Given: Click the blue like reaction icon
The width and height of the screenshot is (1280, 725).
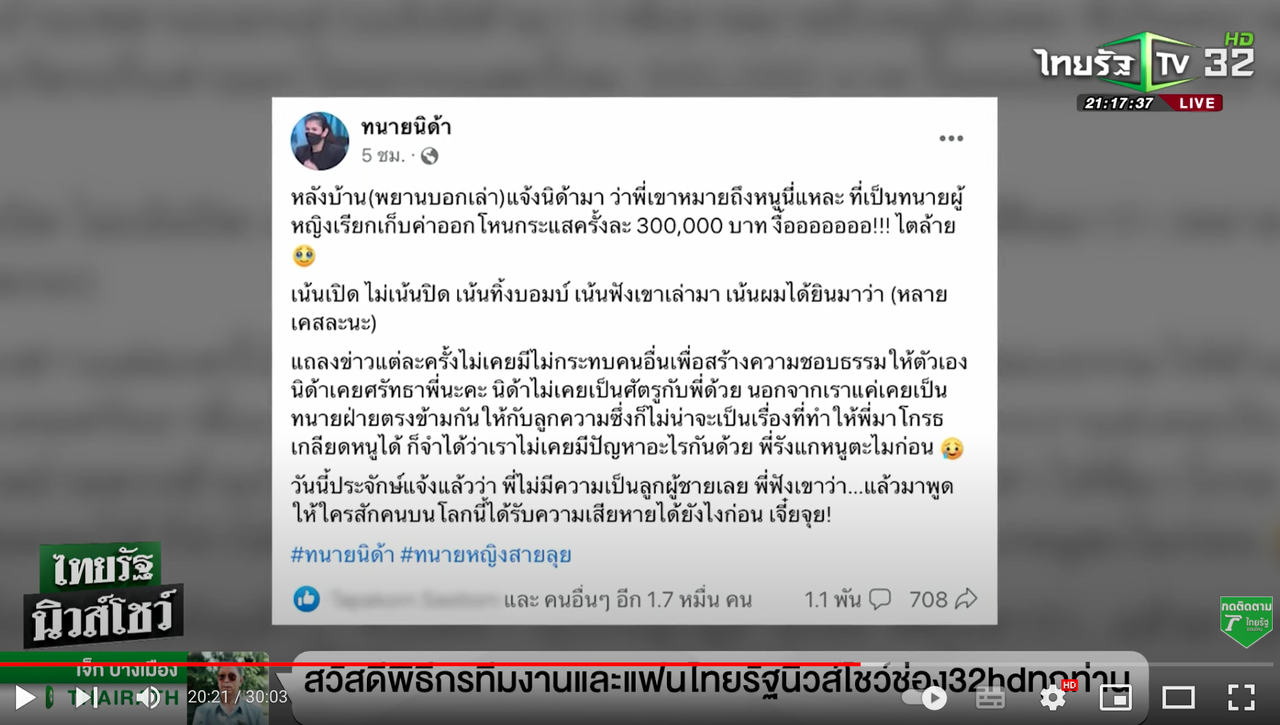Looking at the screenshot, I should point(306,599).
